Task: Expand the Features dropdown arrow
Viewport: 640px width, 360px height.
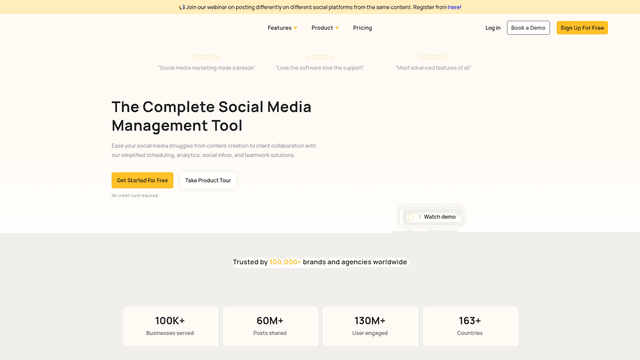Action: pyautogui.click(x=296, y=28)
